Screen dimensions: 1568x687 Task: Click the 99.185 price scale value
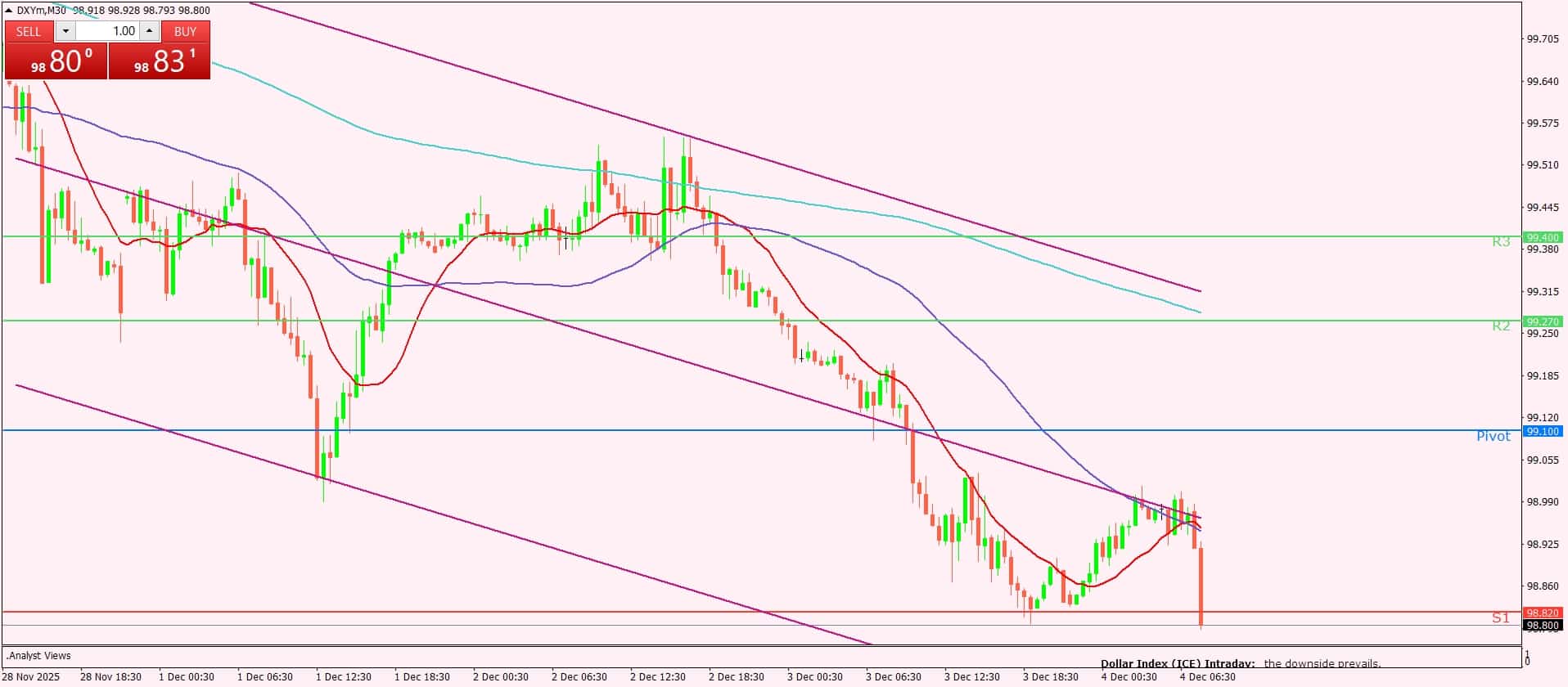pos(1542,376)
